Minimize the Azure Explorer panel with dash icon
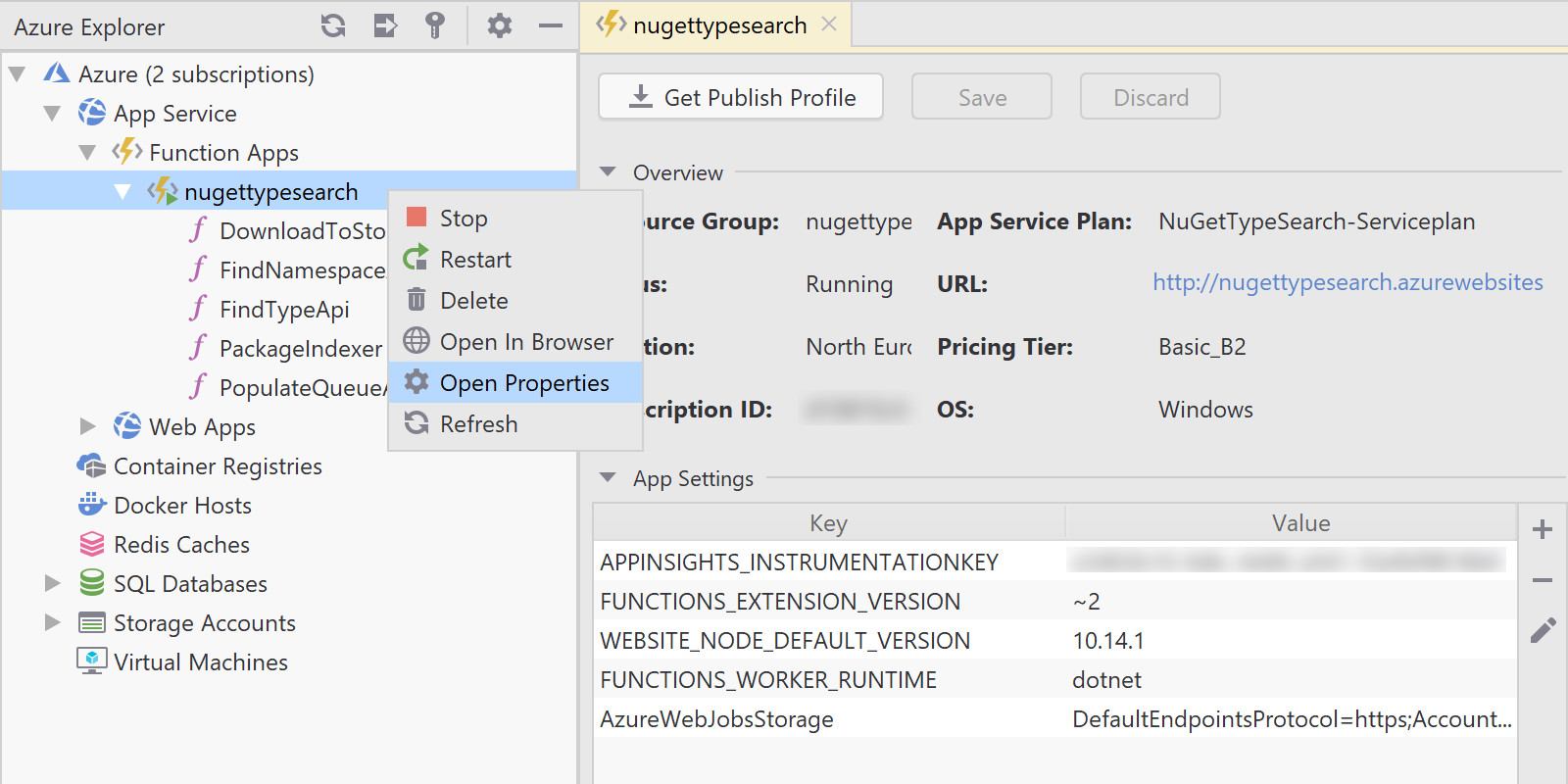This screenshot has width=1568, height=784. tap(551, 25)
